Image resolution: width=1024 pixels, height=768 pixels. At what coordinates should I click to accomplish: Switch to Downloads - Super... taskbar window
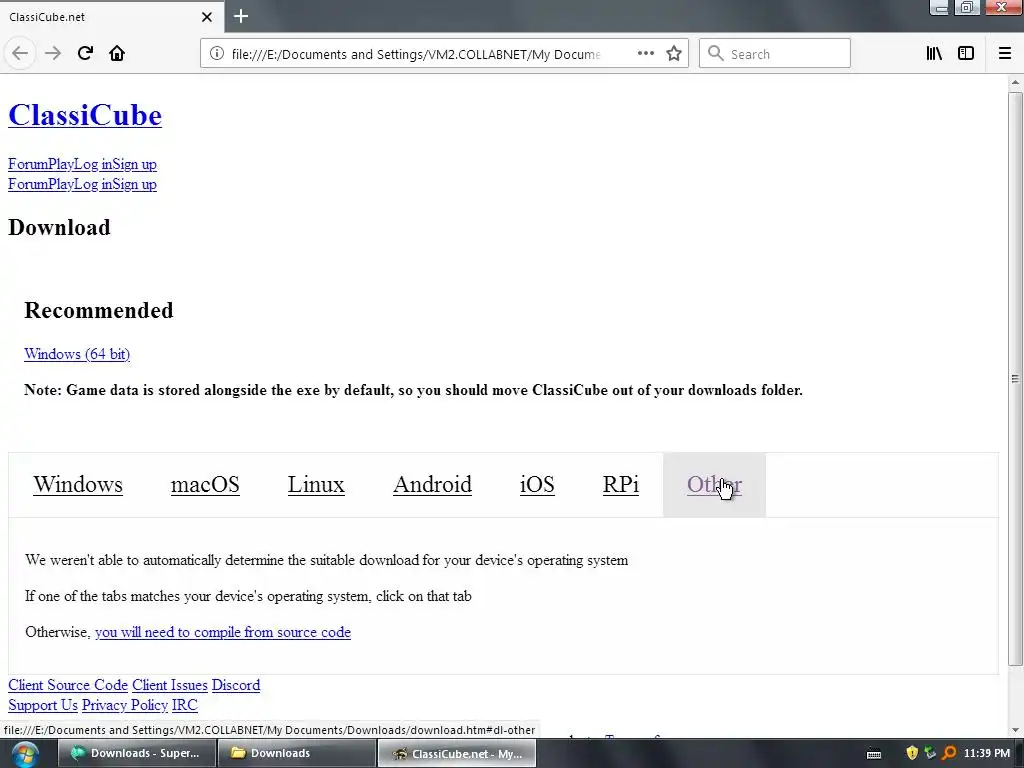click(136, 754)
